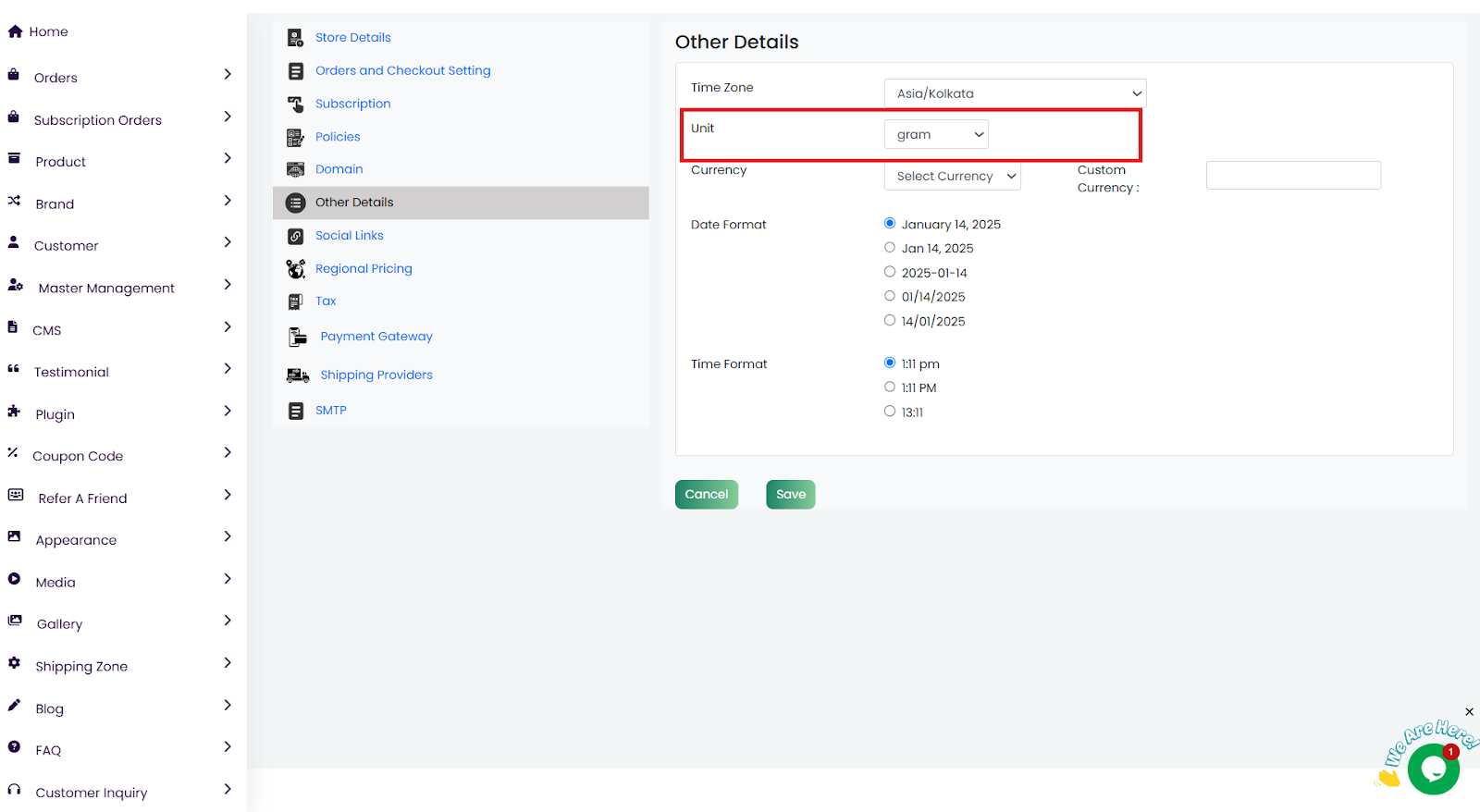Click the Regional Pricing globe icon
The width and height of the screenshot is (1480, 812).
point(295,269)
